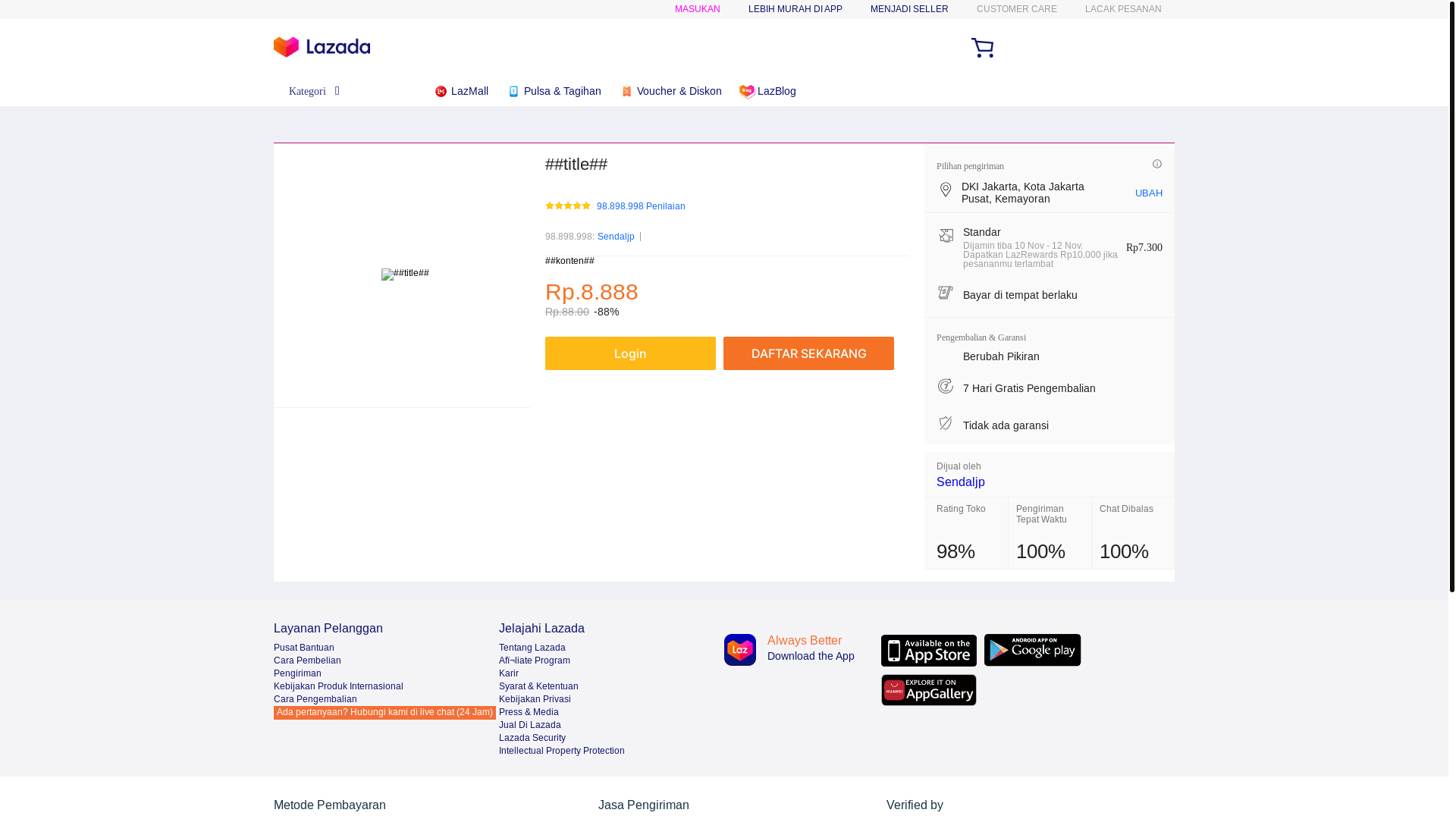1456x819 pixels.
Task: Open Syarat & Ketentuan footer link
Action: 538,686
